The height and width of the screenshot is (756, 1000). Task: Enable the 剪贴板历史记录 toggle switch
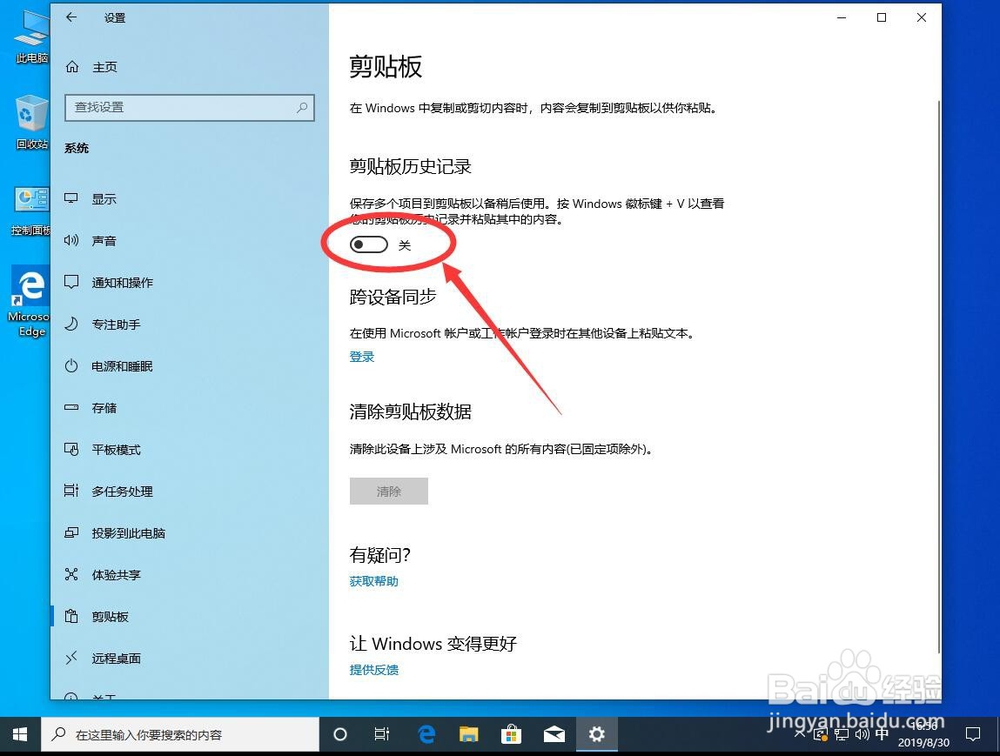367,243
